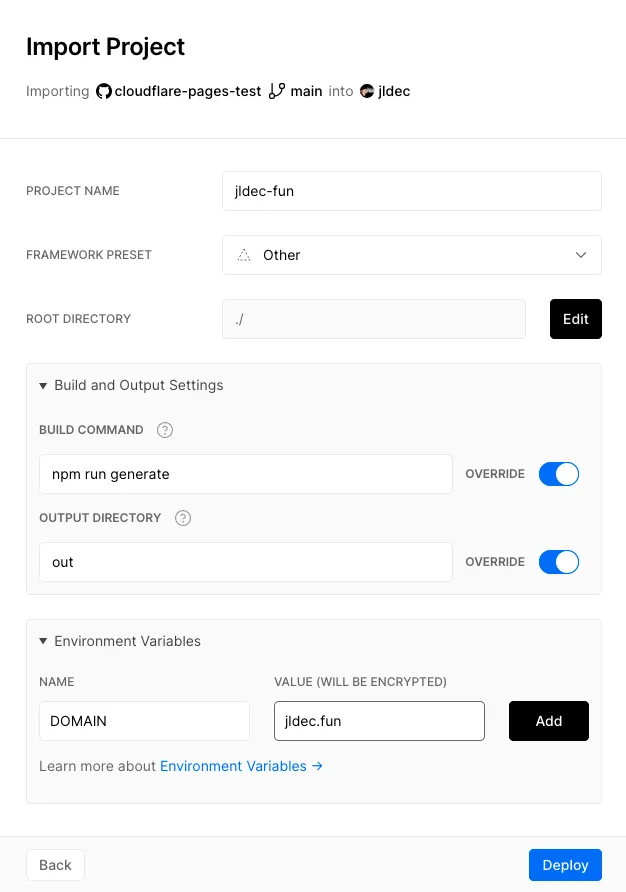Click the Project Name input field
The image size is (626, 892).
pos(411,191)
